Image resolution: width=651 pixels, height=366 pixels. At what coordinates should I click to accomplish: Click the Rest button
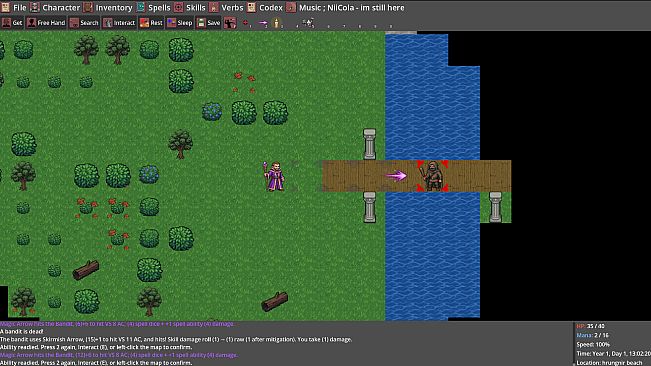coord(151,23)
